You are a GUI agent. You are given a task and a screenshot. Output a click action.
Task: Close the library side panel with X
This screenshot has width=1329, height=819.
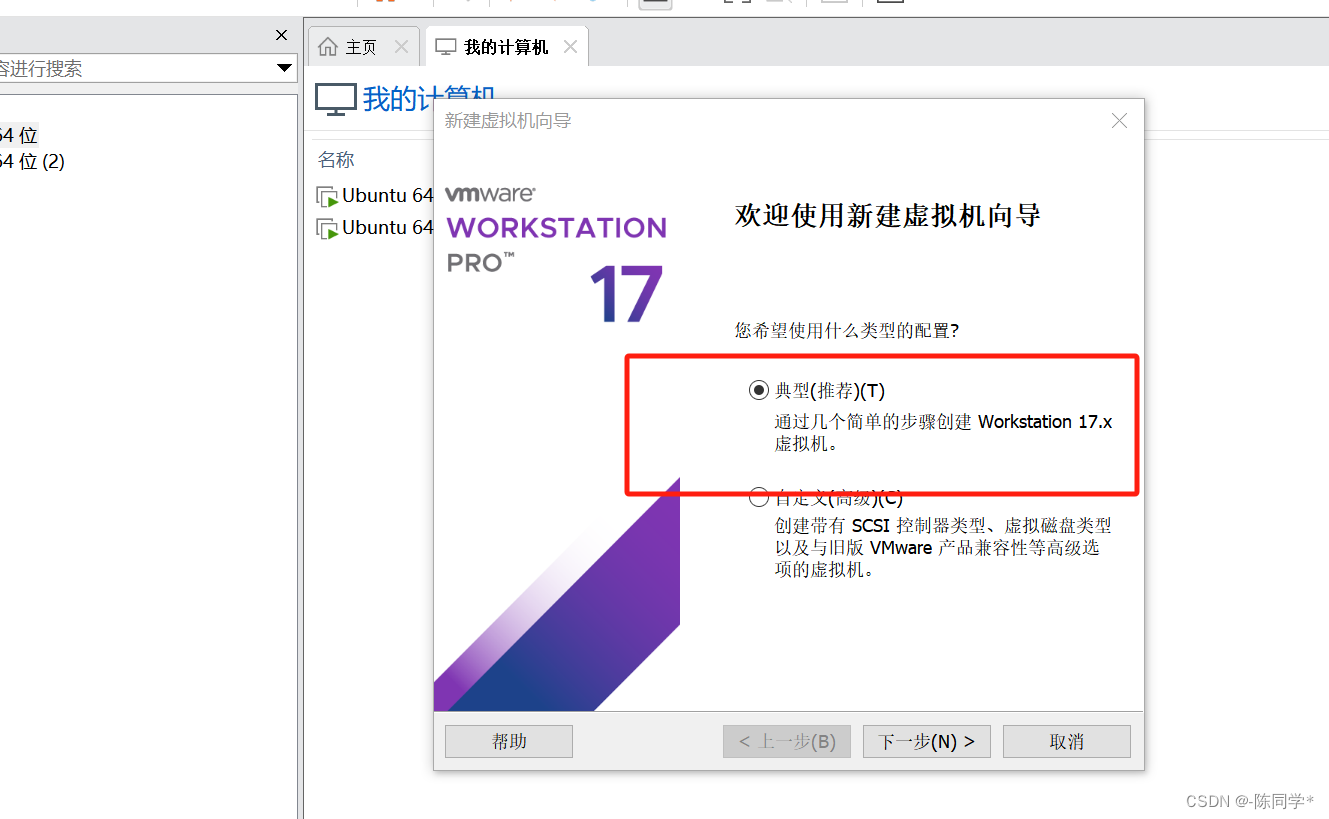click(x=281, y=35)
